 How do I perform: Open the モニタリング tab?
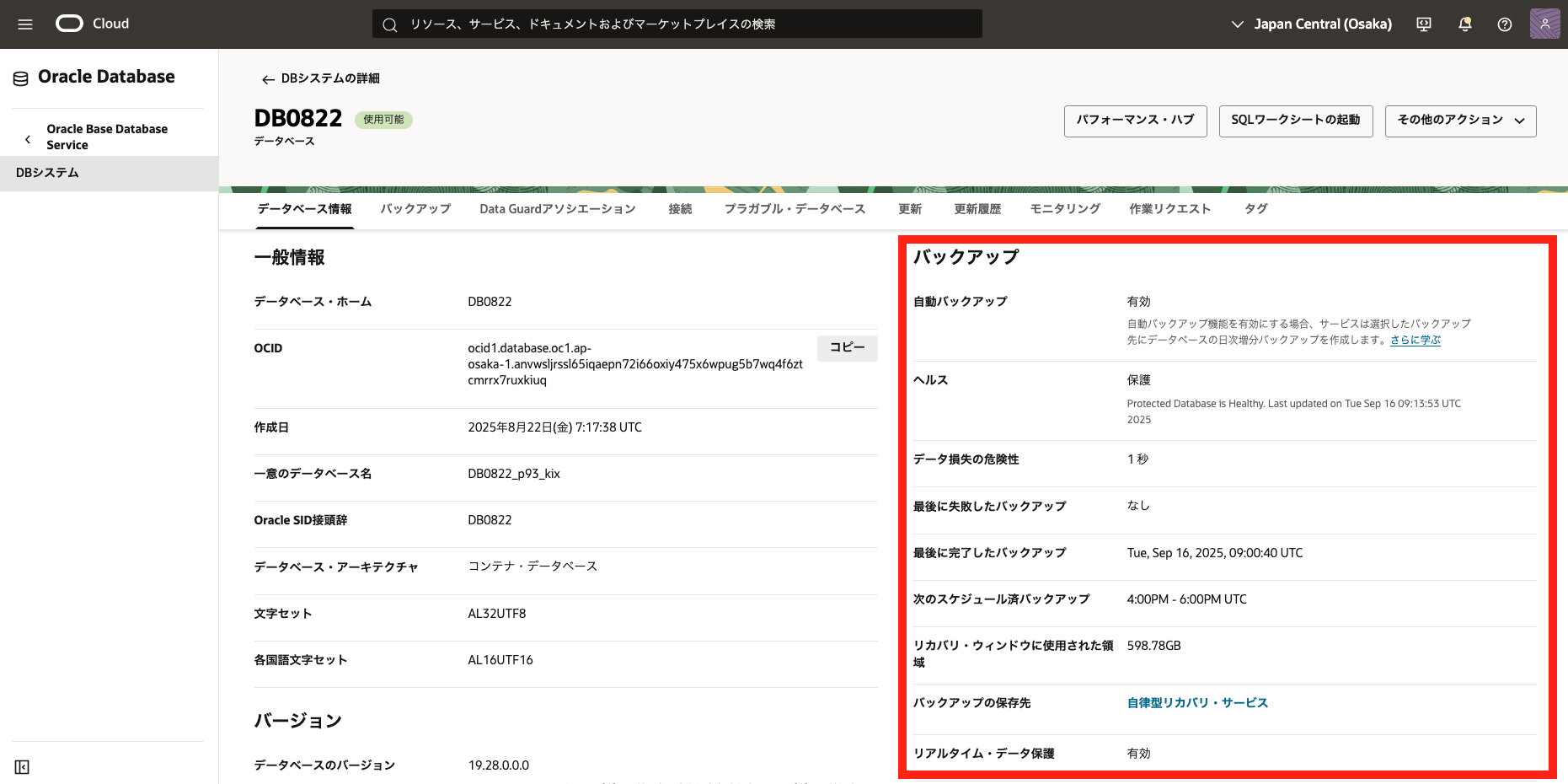point(1065,209)
